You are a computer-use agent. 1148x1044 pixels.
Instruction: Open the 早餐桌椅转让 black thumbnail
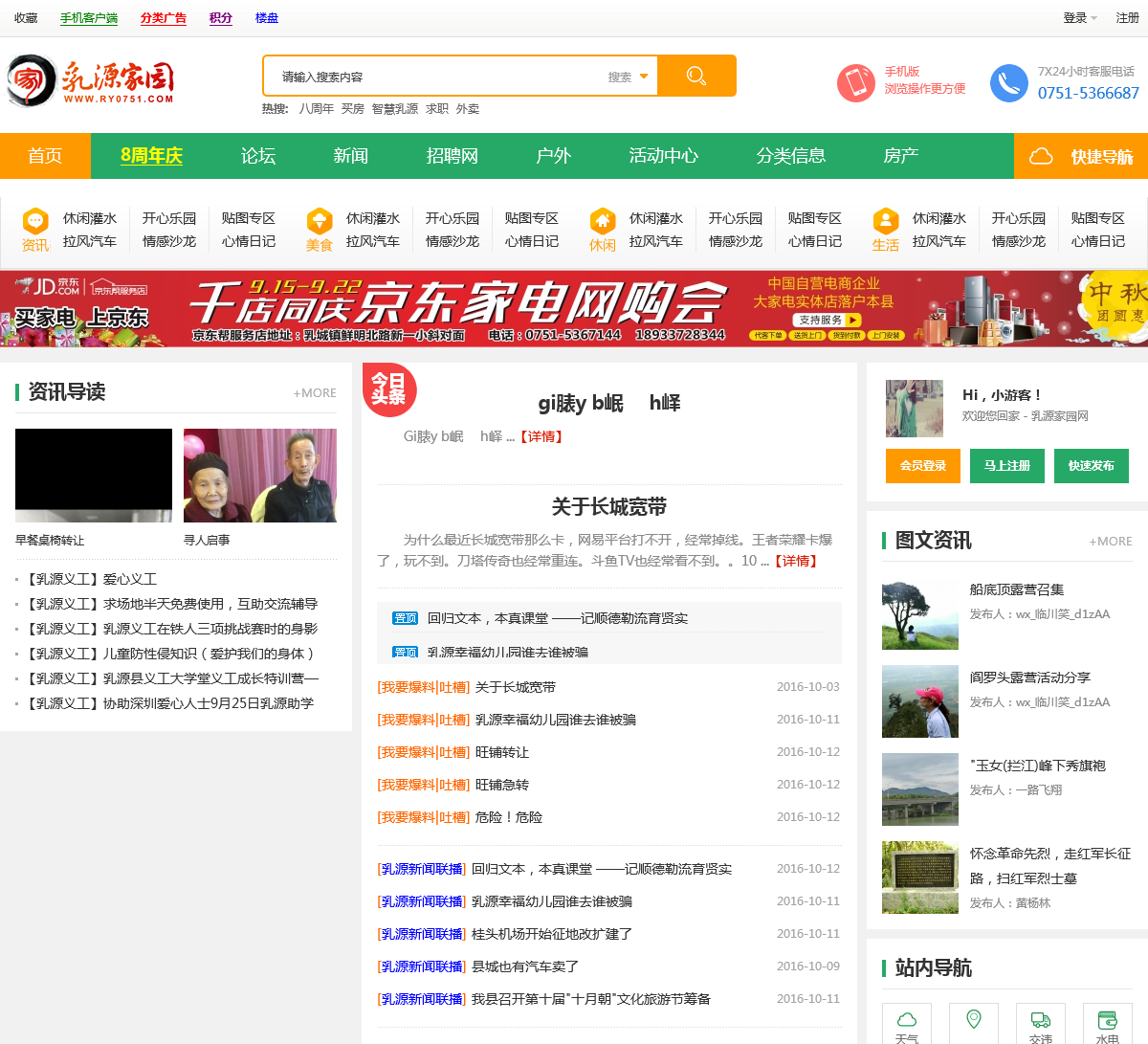pyautogui.click(x=94, y=476)
